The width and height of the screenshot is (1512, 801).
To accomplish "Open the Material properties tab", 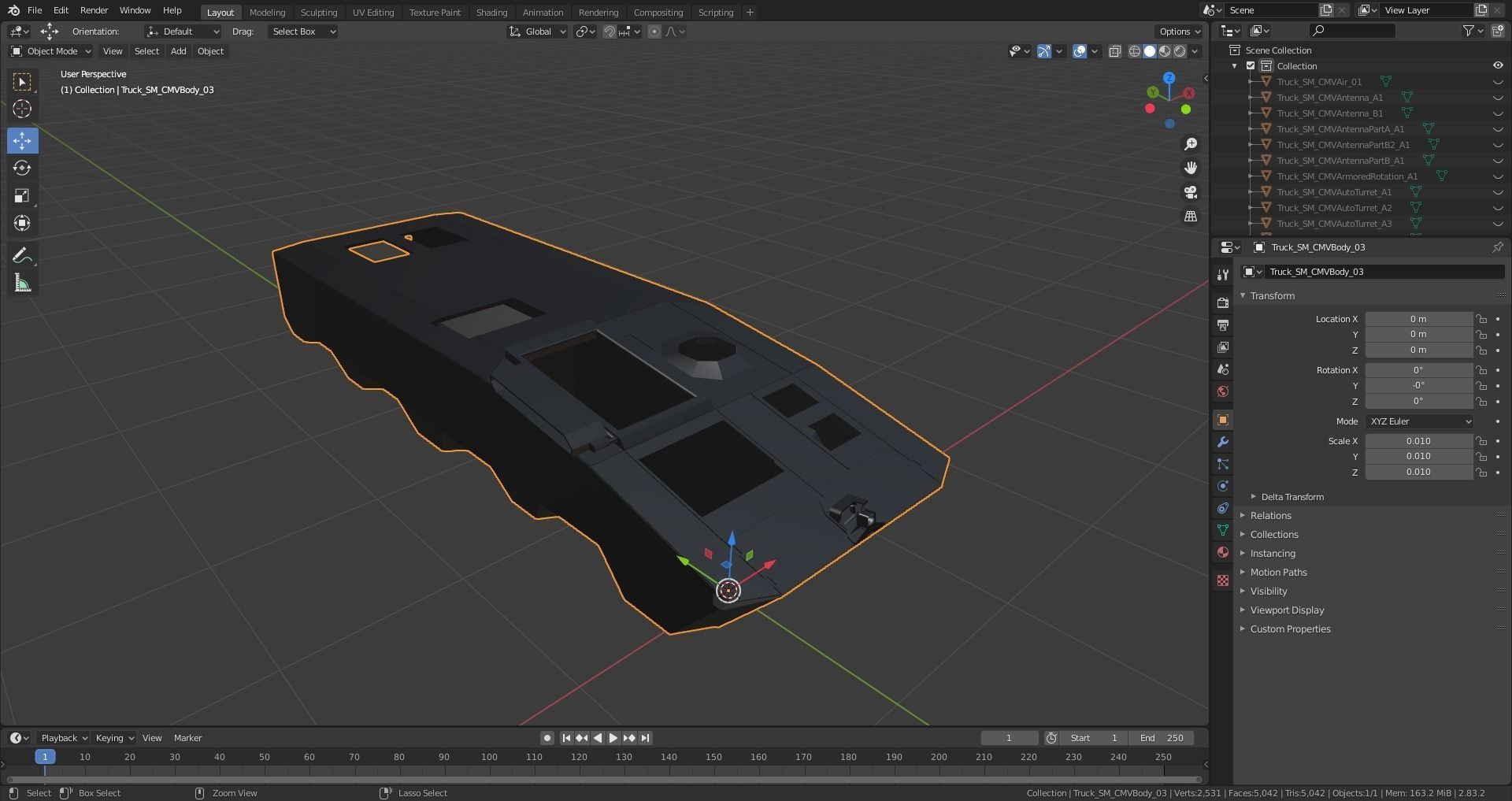I will 1223,552.
